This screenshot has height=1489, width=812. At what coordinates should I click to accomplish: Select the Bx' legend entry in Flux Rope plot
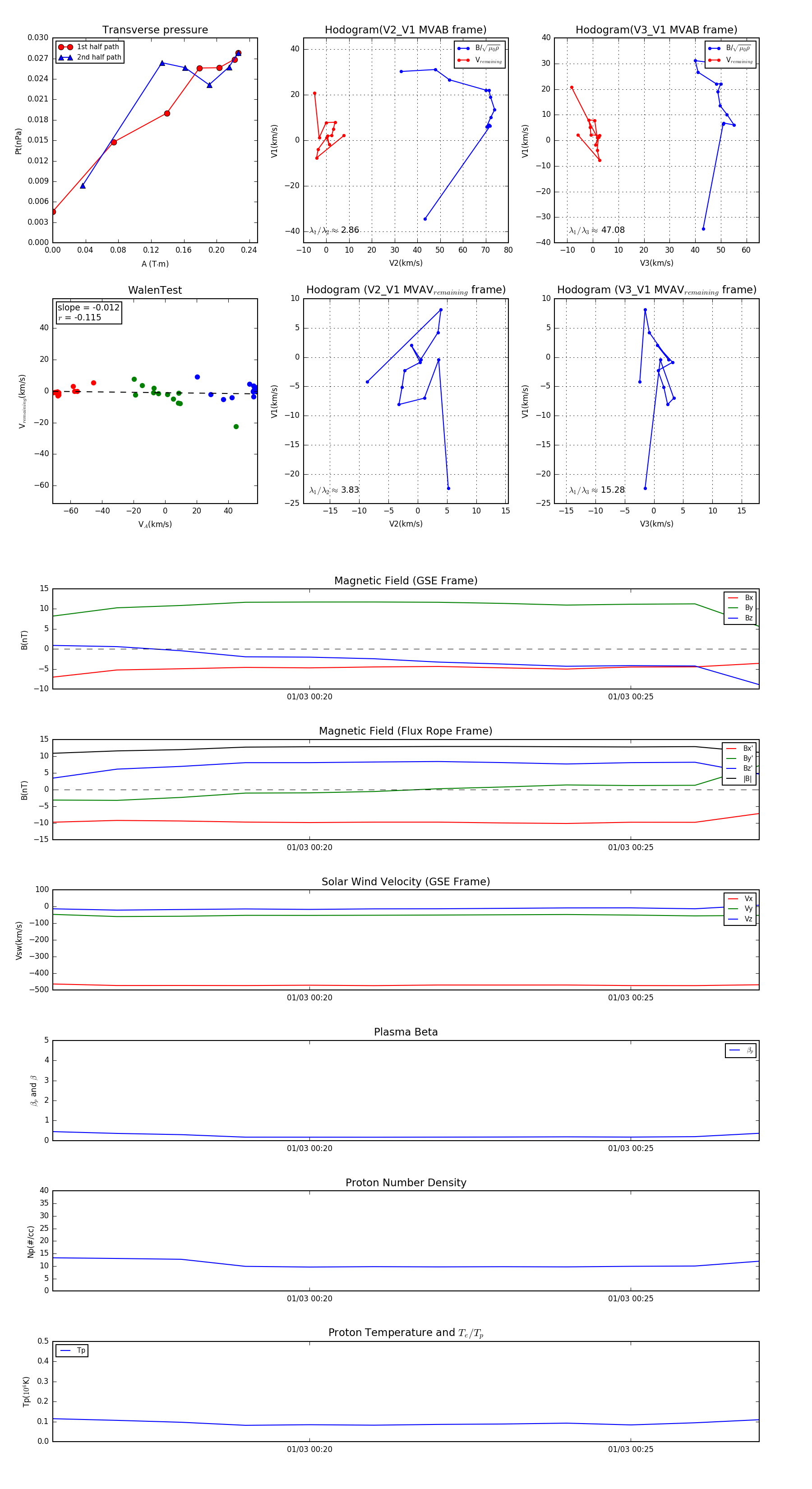[740, 749]
